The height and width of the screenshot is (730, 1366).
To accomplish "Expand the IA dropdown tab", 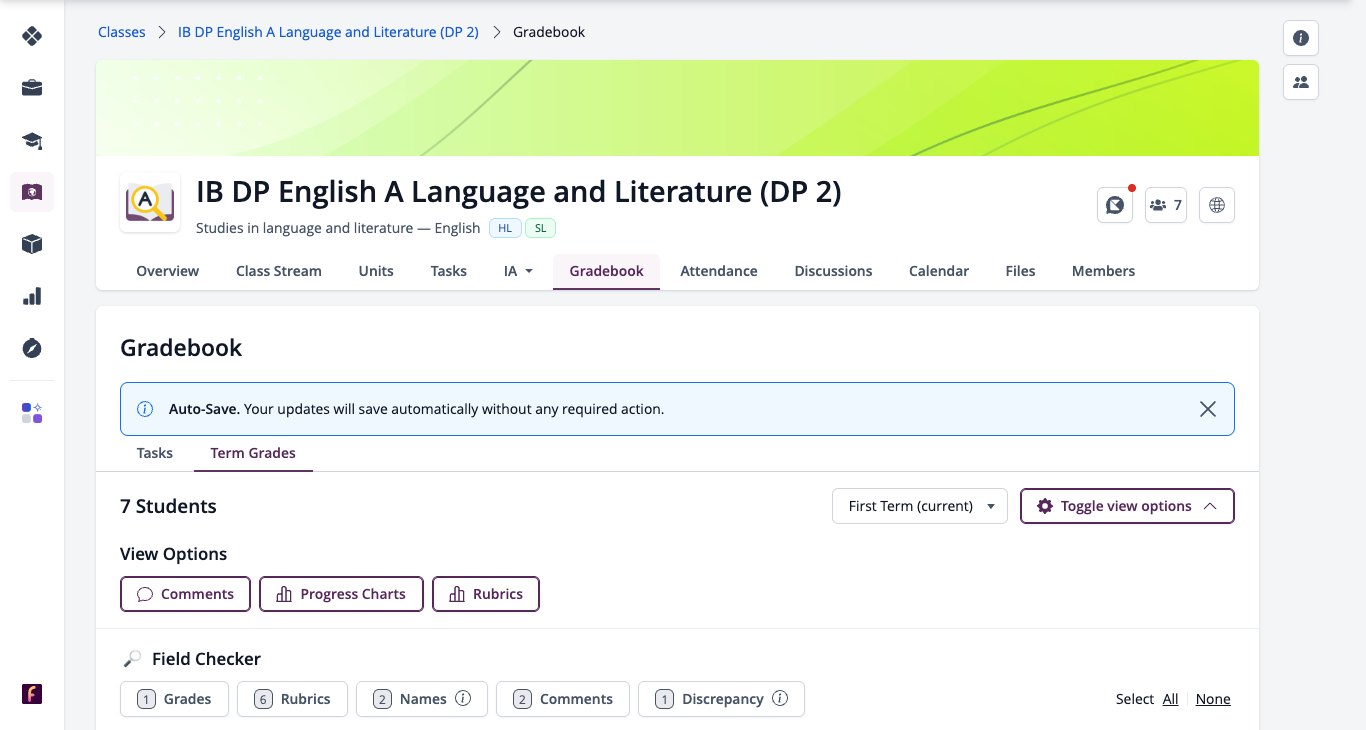I will pos(518,271).
